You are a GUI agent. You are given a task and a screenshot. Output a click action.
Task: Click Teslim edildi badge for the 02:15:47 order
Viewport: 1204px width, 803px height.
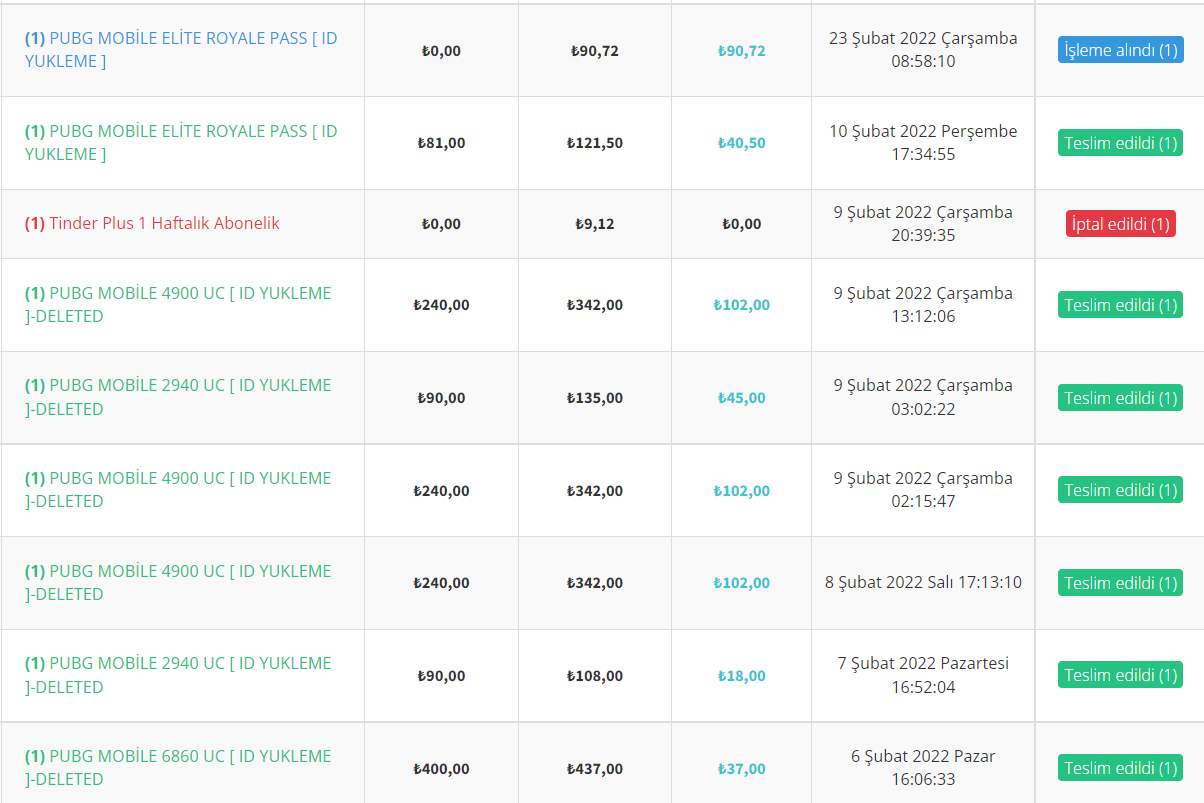pos(1120,490)
